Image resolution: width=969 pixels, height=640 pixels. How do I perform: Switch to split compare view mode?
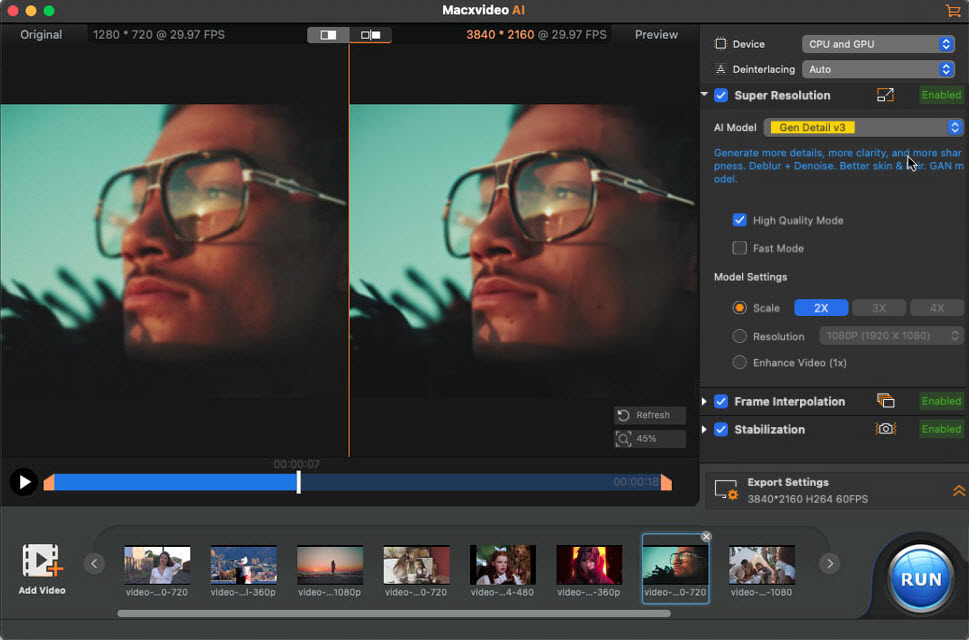[x=370, y=35]
